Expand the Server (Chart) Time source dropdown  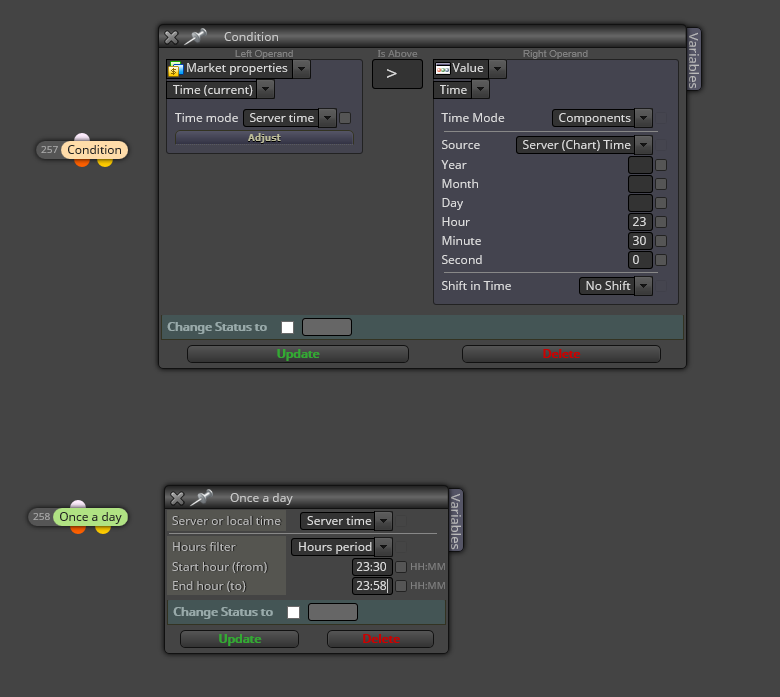click(584, 145)
